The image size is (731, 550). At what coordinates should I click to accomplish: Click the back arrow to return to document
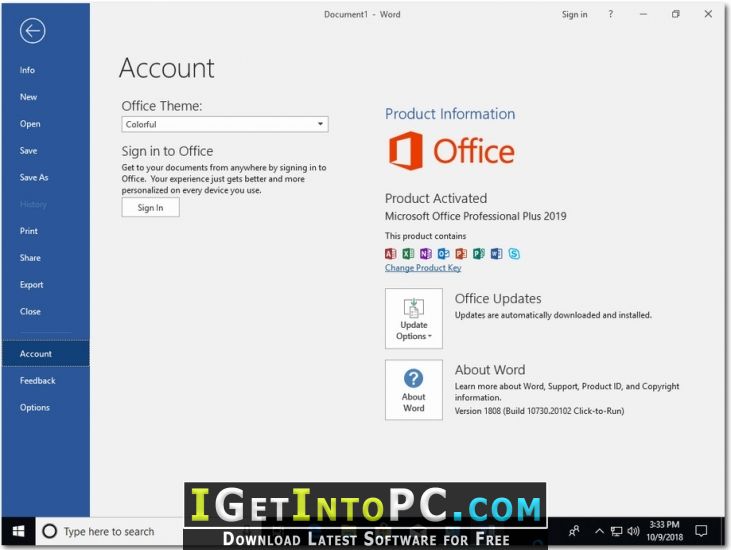coord(33,31)
